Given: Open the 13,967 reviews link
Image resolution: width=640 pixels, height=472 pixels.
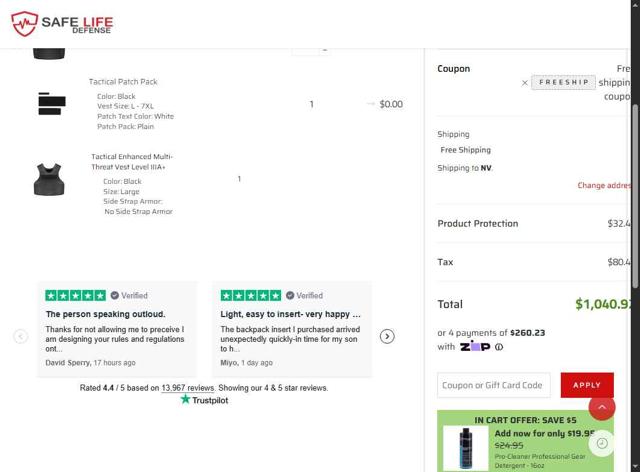Looking at the screenshot, I should point(188,388).
